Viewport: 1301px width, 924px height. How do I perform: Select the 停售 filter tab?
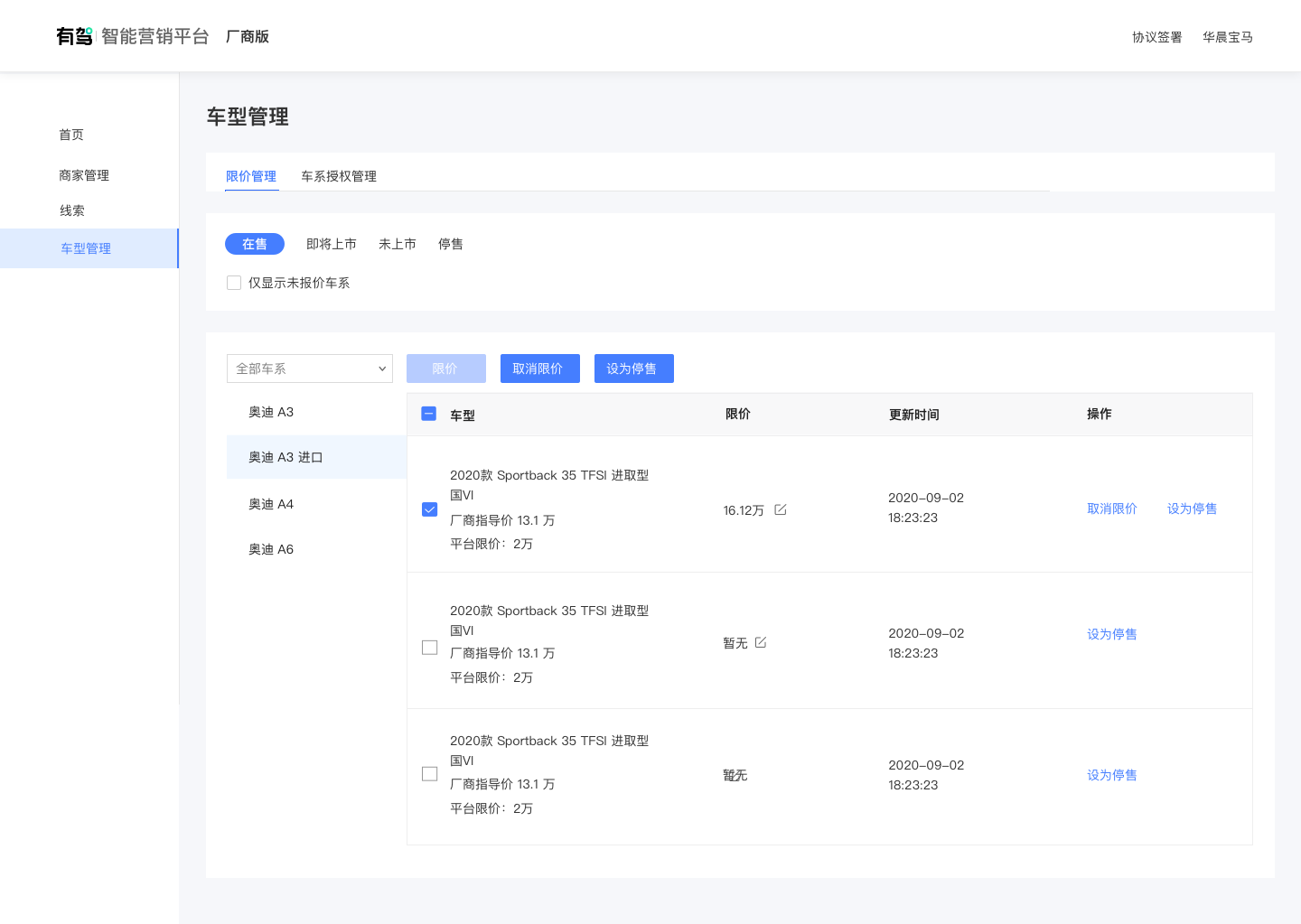451,244
